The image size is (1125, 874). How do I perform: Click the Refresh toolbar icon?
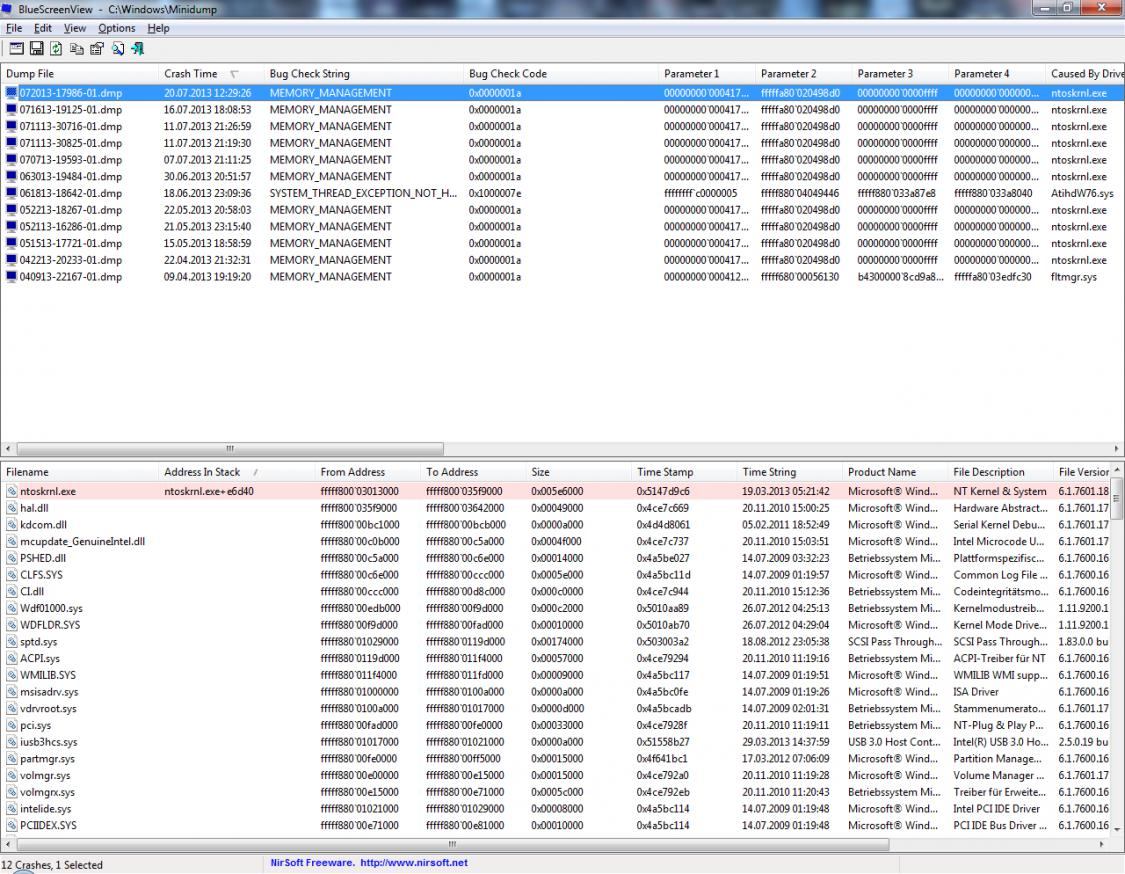[56, 49]
